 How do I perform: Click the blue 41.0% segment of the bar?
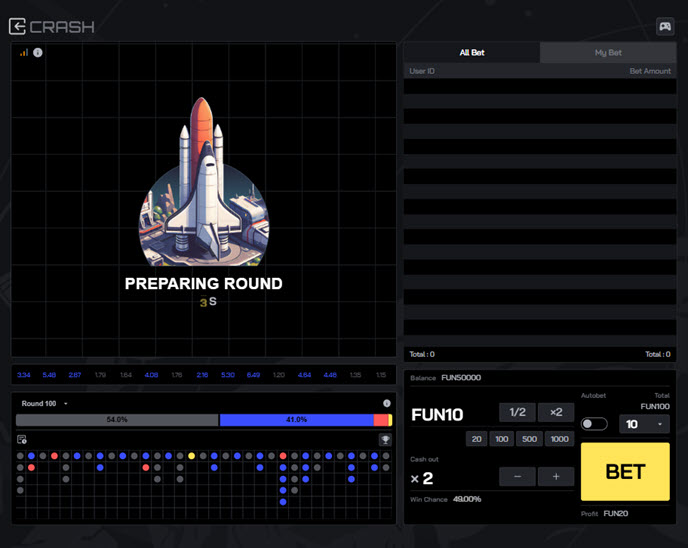(x=296, y=420)
